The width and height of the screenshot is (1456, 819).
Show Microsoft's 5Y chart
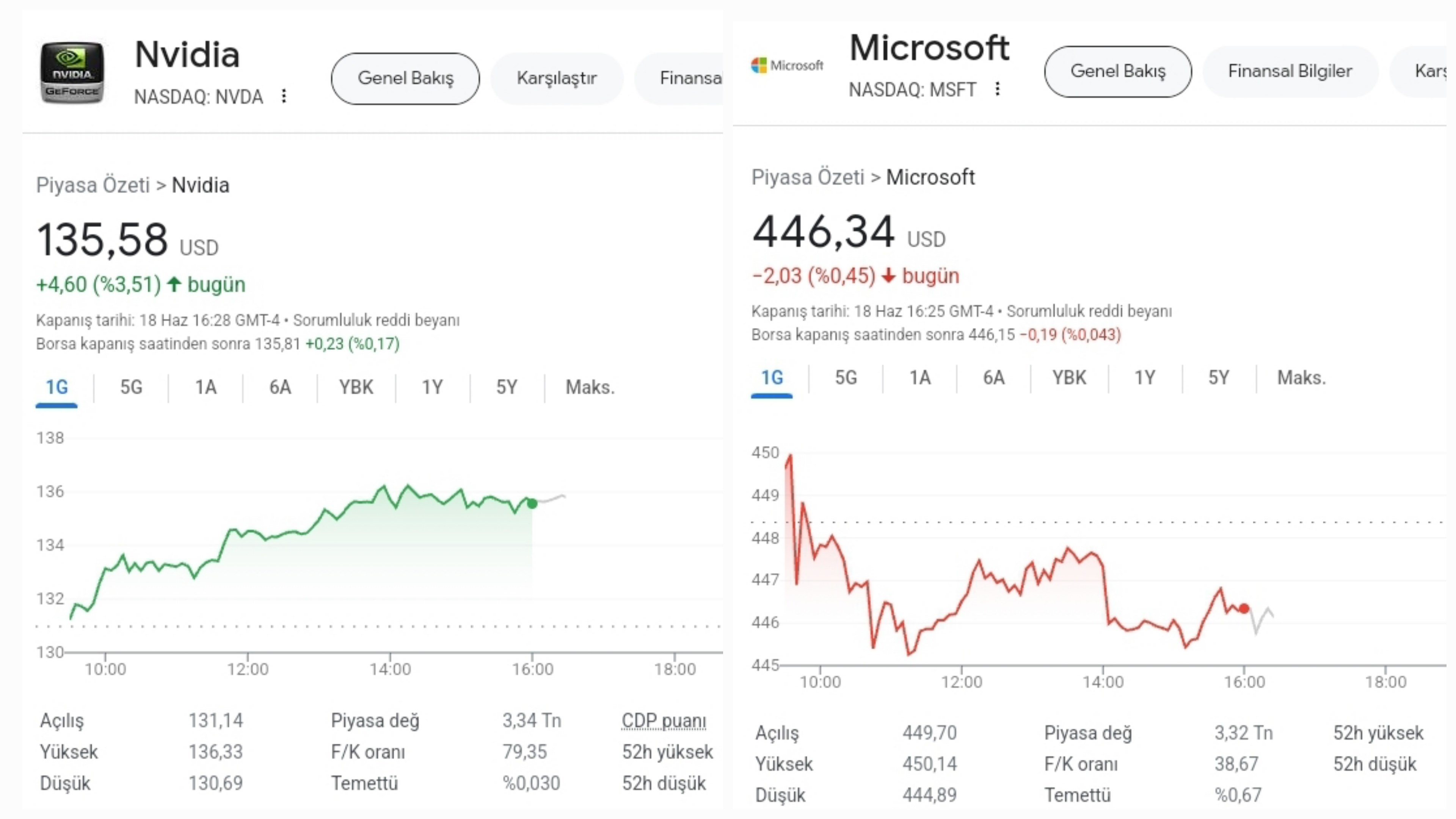click(x=1219, y=378)
